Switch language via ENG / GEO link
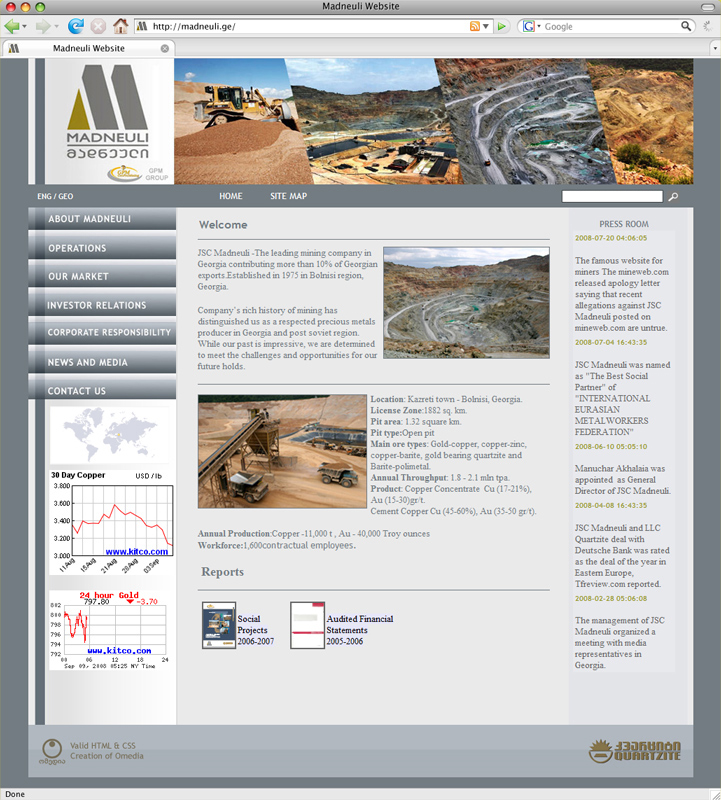The width and height of the screenshot is (721, 800). click(x=55, y=196)
